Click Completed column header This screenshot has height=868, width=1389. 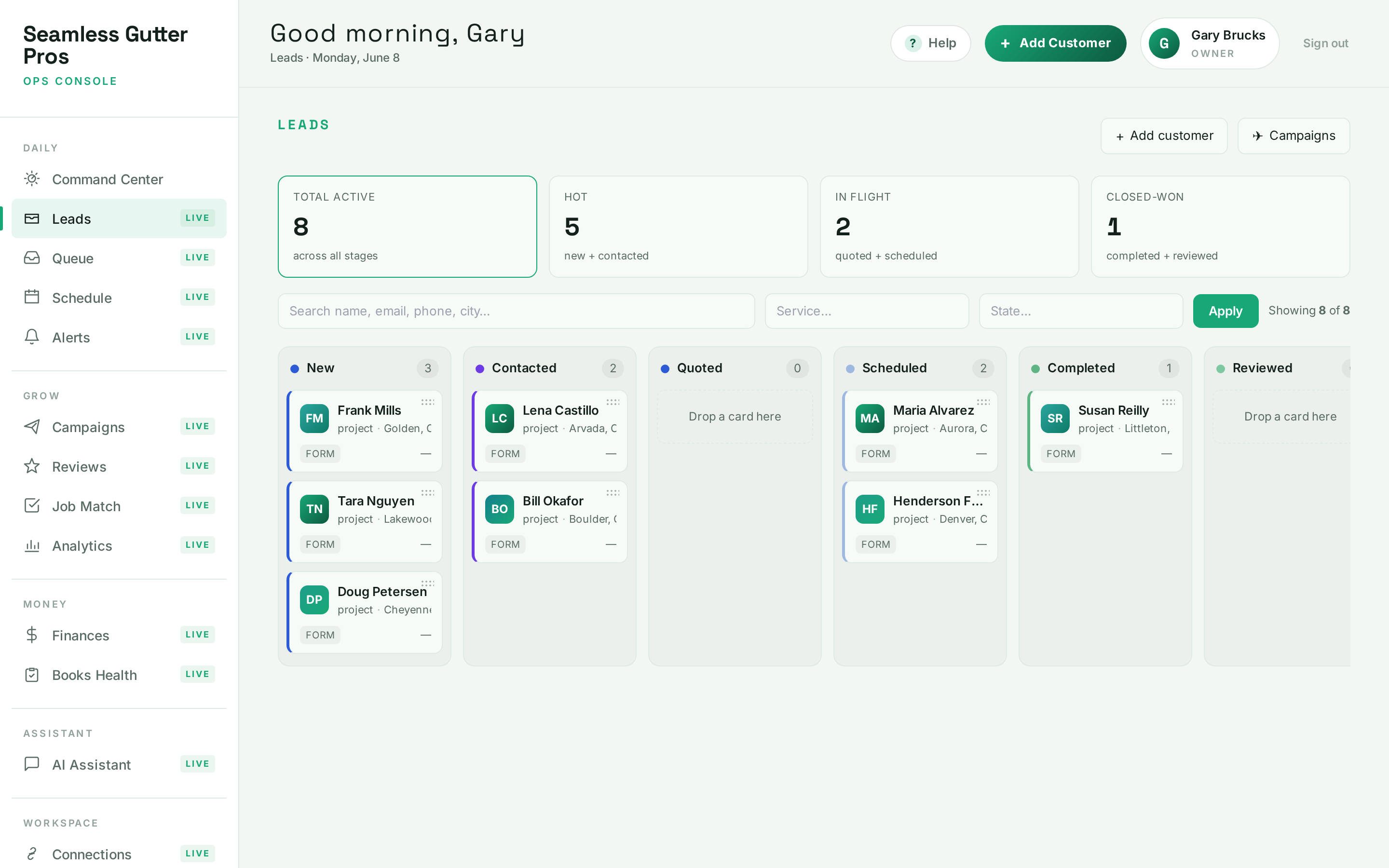coord(1105,368)
